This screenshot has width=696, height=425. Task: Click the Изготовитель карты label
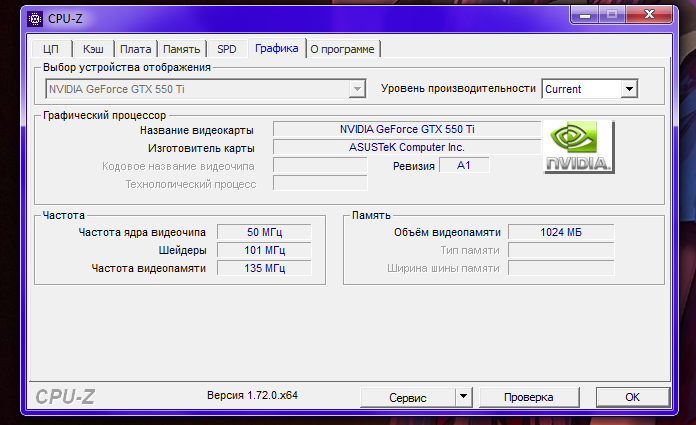201,148
